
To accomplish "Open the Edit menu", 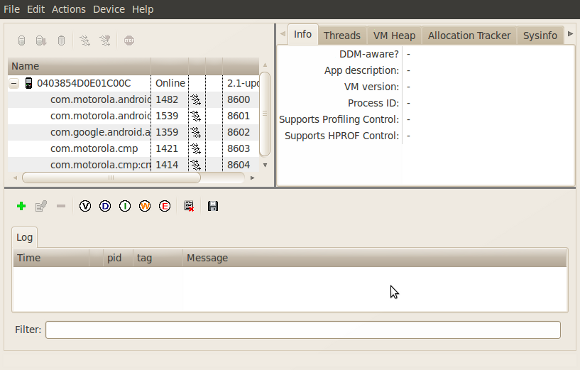I will 36,9.
